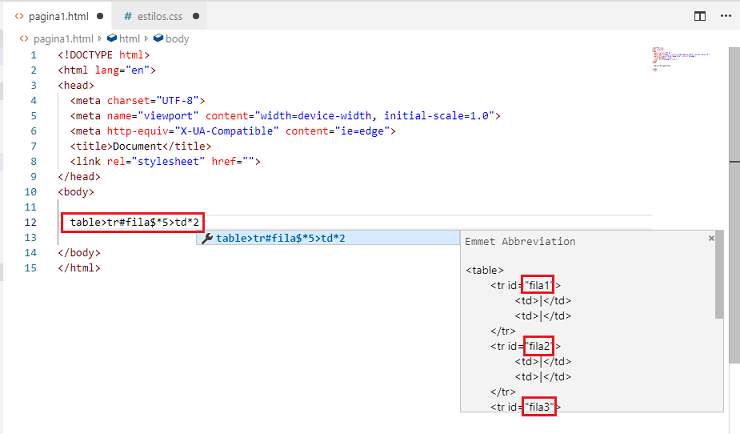Click line number 1 in the gutter
Viewport: 740px width, 434px height.
click(33, 55)
